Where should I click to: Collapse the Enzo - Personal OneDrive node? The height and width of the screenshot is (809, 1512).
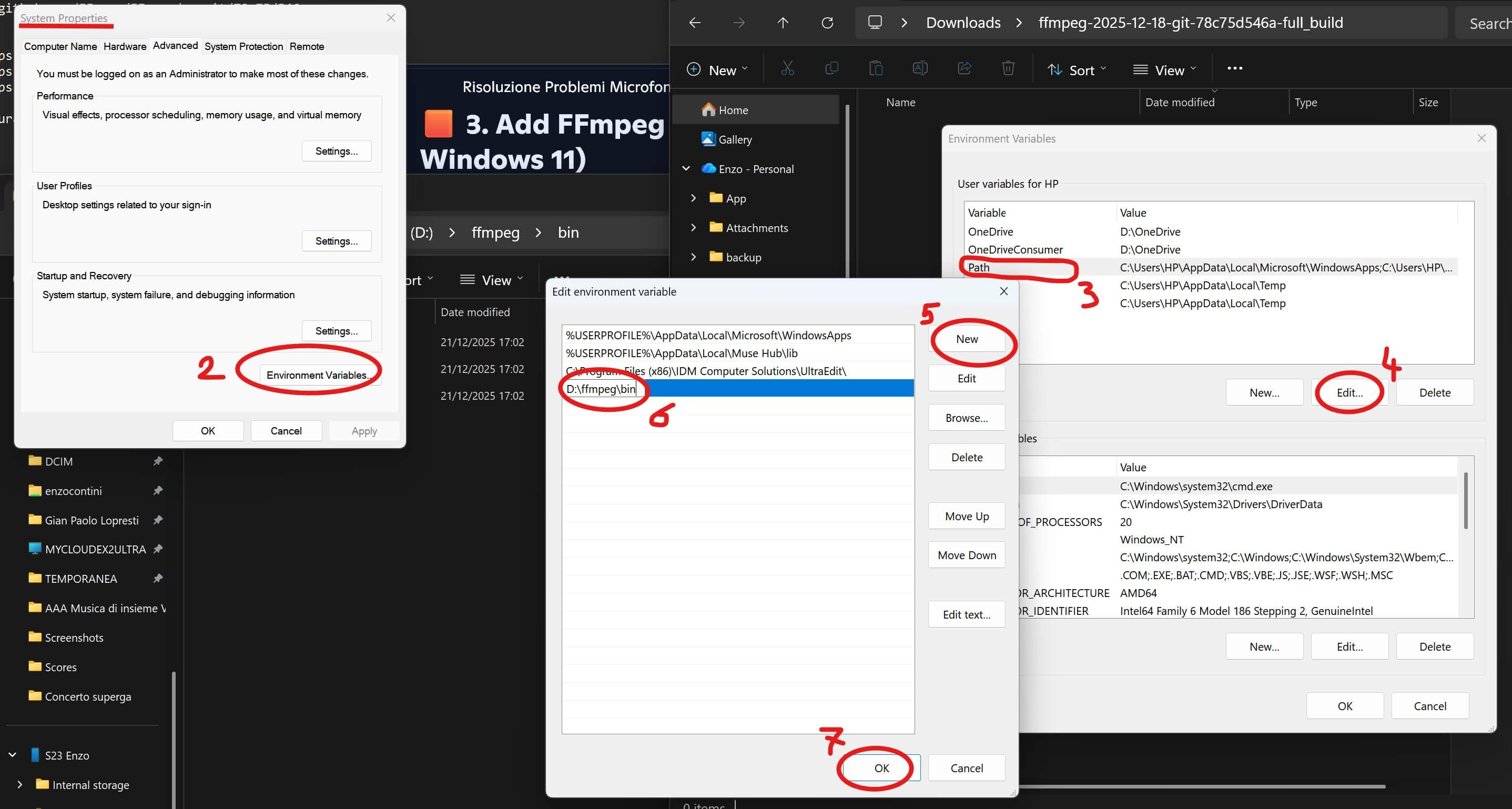[686, 168]
